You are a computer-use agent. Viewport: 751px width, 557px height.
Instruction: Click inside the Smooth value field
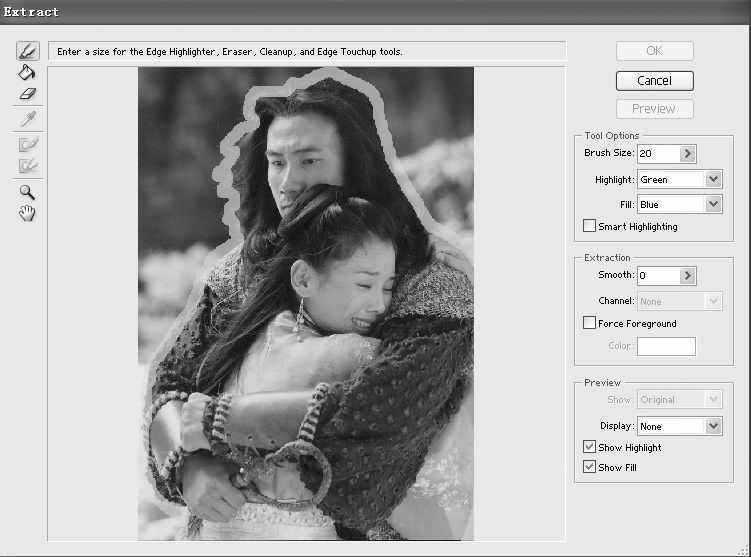point(656,276)
